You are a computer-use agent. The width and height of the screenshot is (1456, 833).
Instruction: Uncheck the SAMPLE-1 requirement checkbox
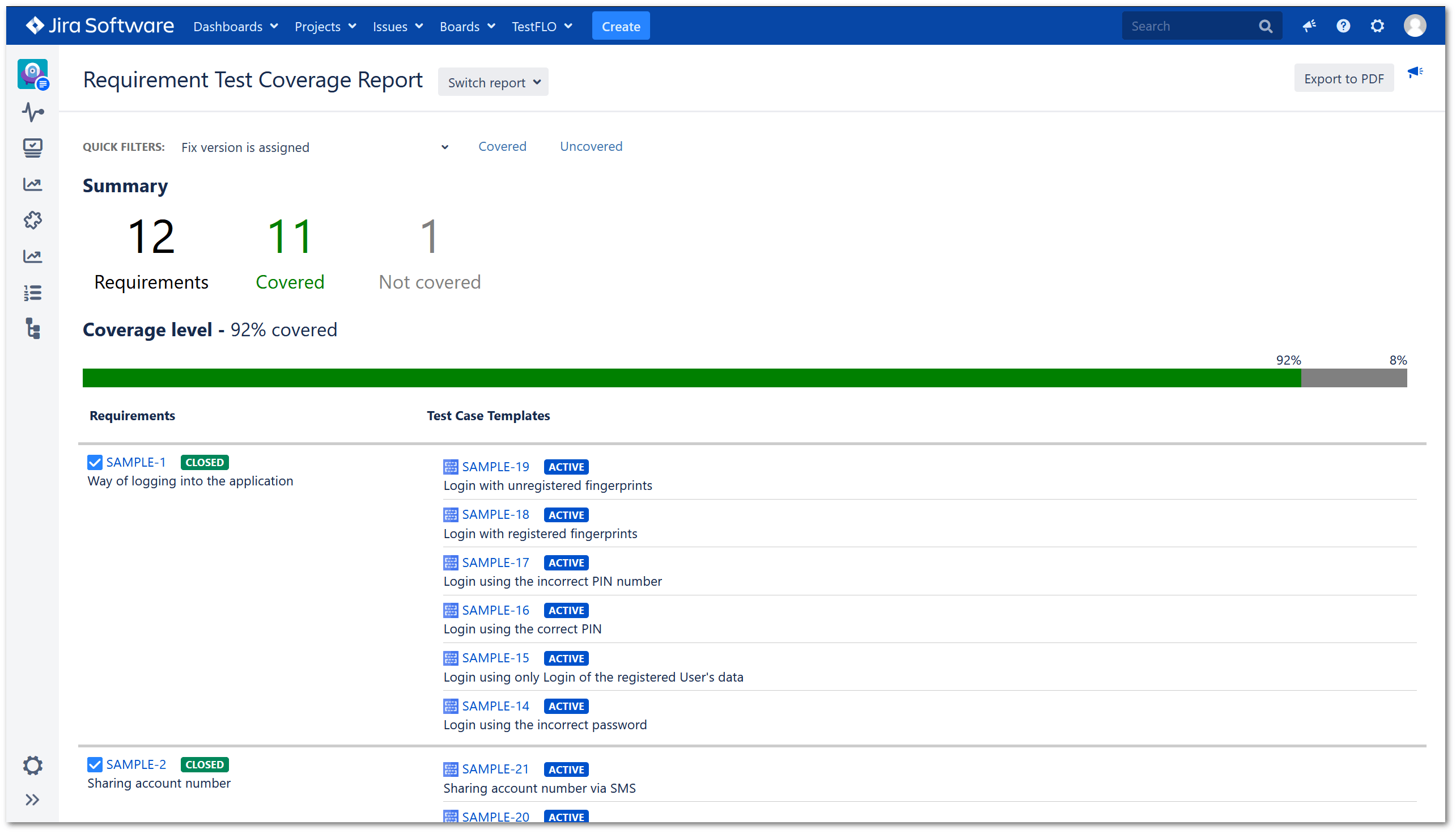(94, 462)
